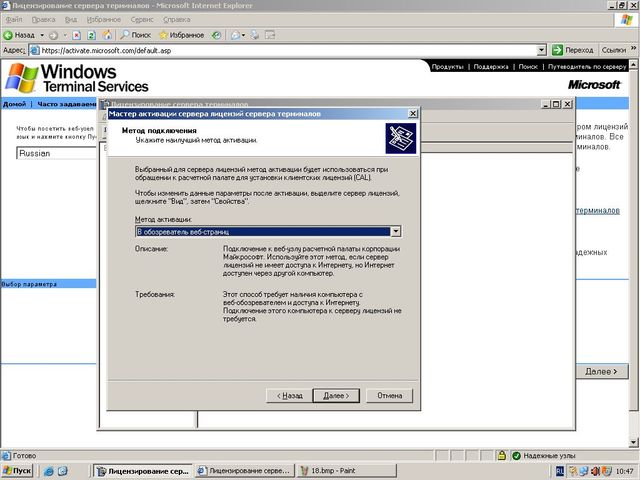Open the History icon in IE toolbar
640x480 pixels.
point(216,35)
